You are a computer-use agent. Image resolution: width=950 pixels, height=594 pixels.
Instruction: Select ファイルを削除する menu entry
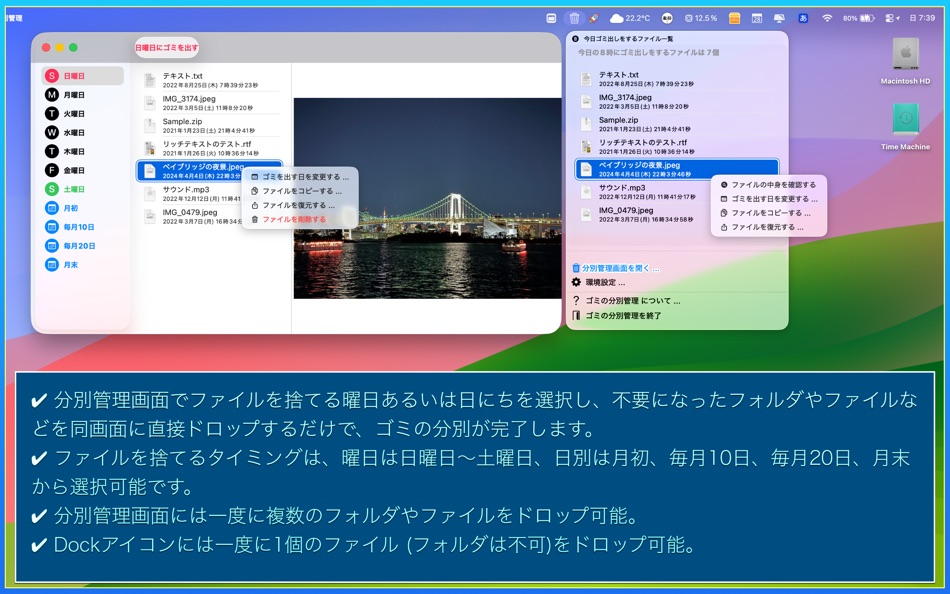[295, 219]
